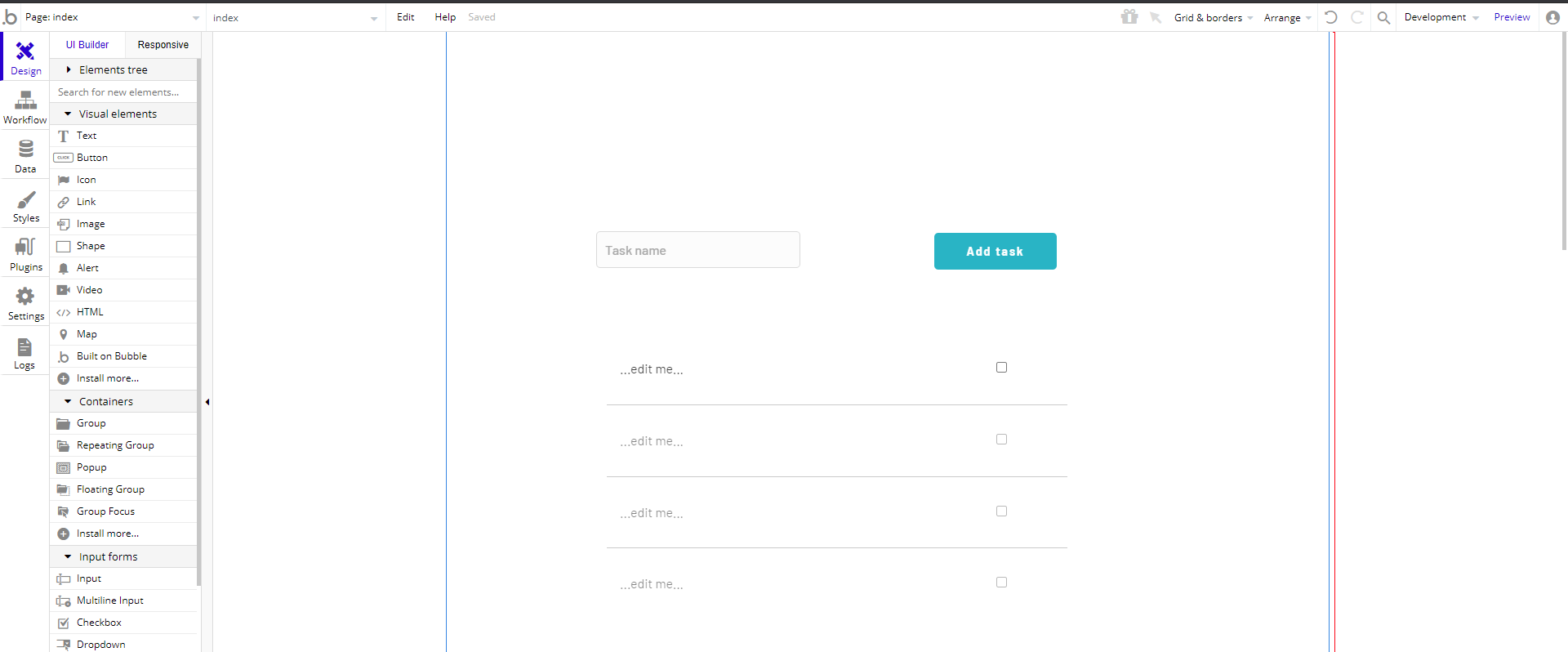This screenshot has height=652, width=1568.
Task: Install more visual elements
Action: tap(123, 378)
